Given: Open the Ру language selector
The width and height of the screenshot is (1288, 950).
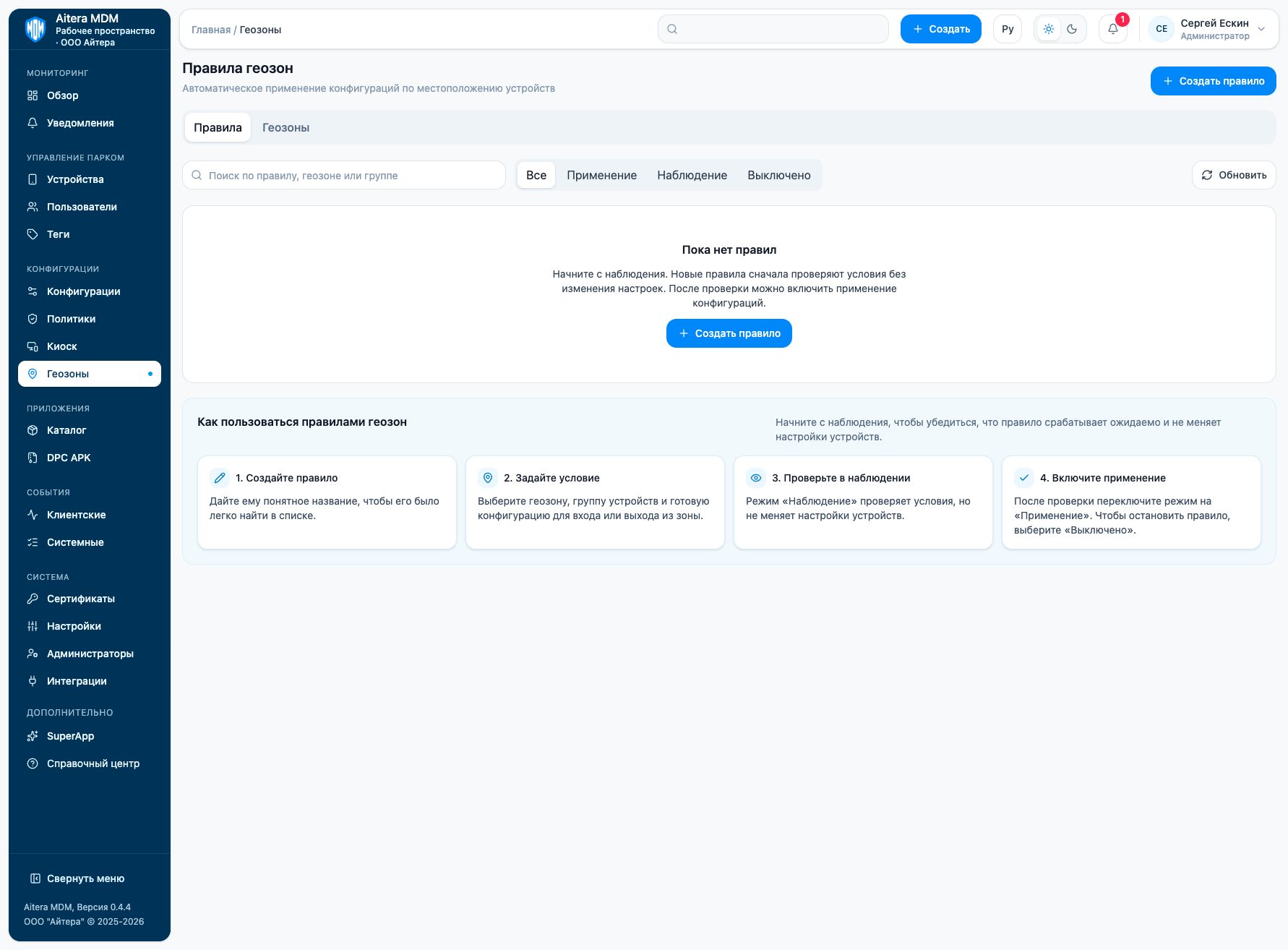Looking at the screenshot, I should (x=1008, y=29).
